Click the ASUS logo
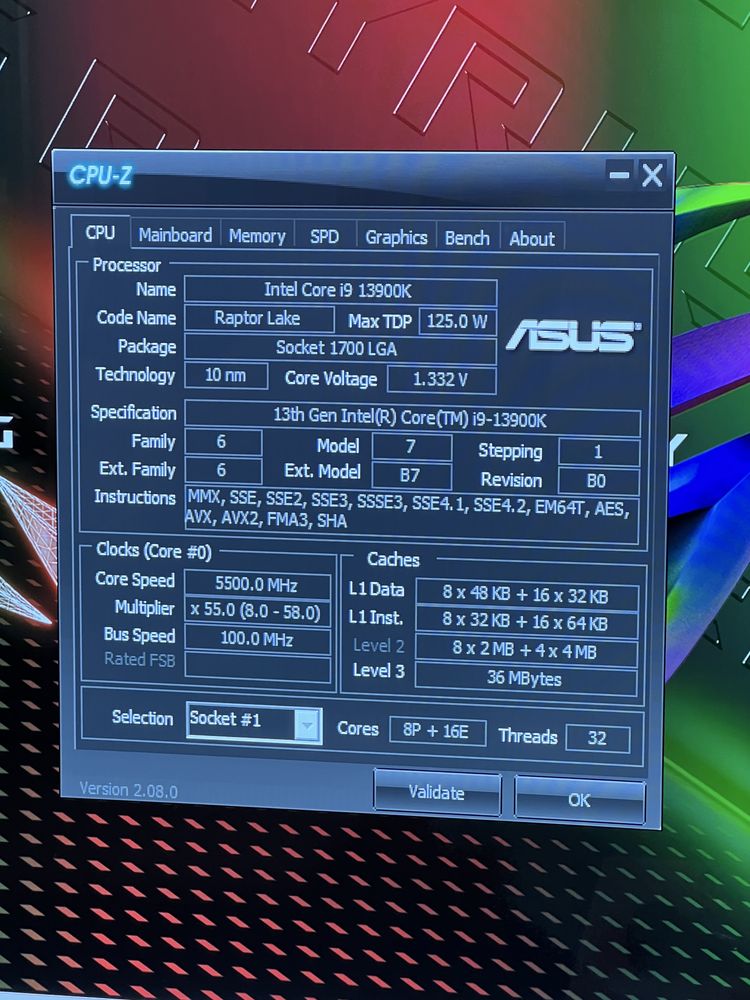 573,335
